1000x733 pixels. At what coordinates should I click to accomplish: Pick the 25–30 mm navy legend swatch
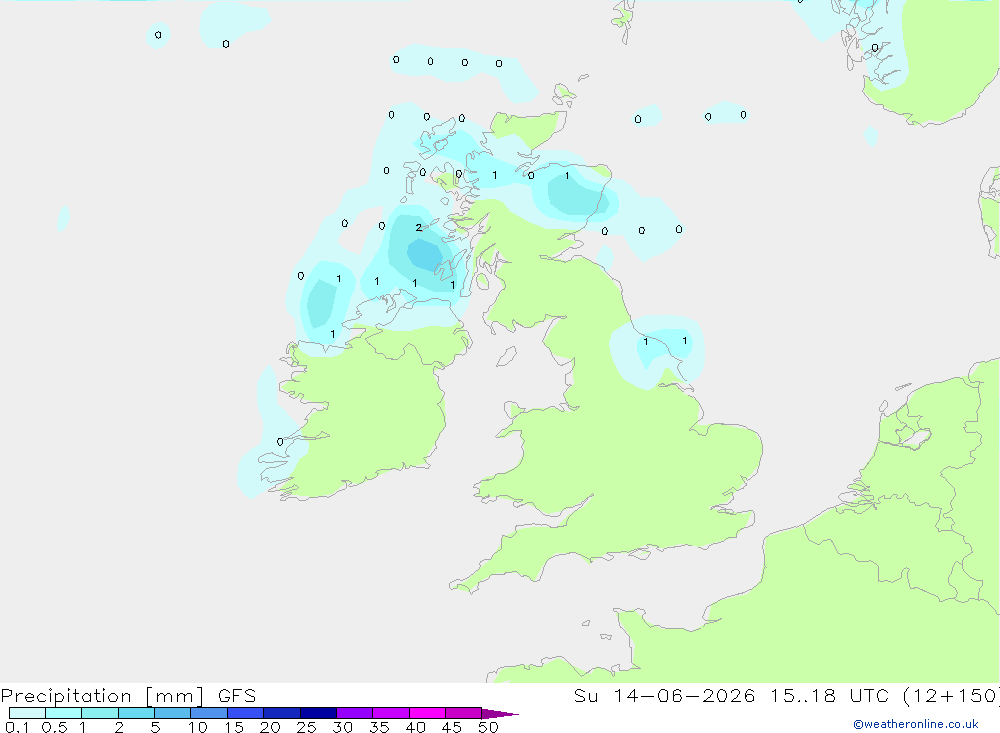coord(318,713)
